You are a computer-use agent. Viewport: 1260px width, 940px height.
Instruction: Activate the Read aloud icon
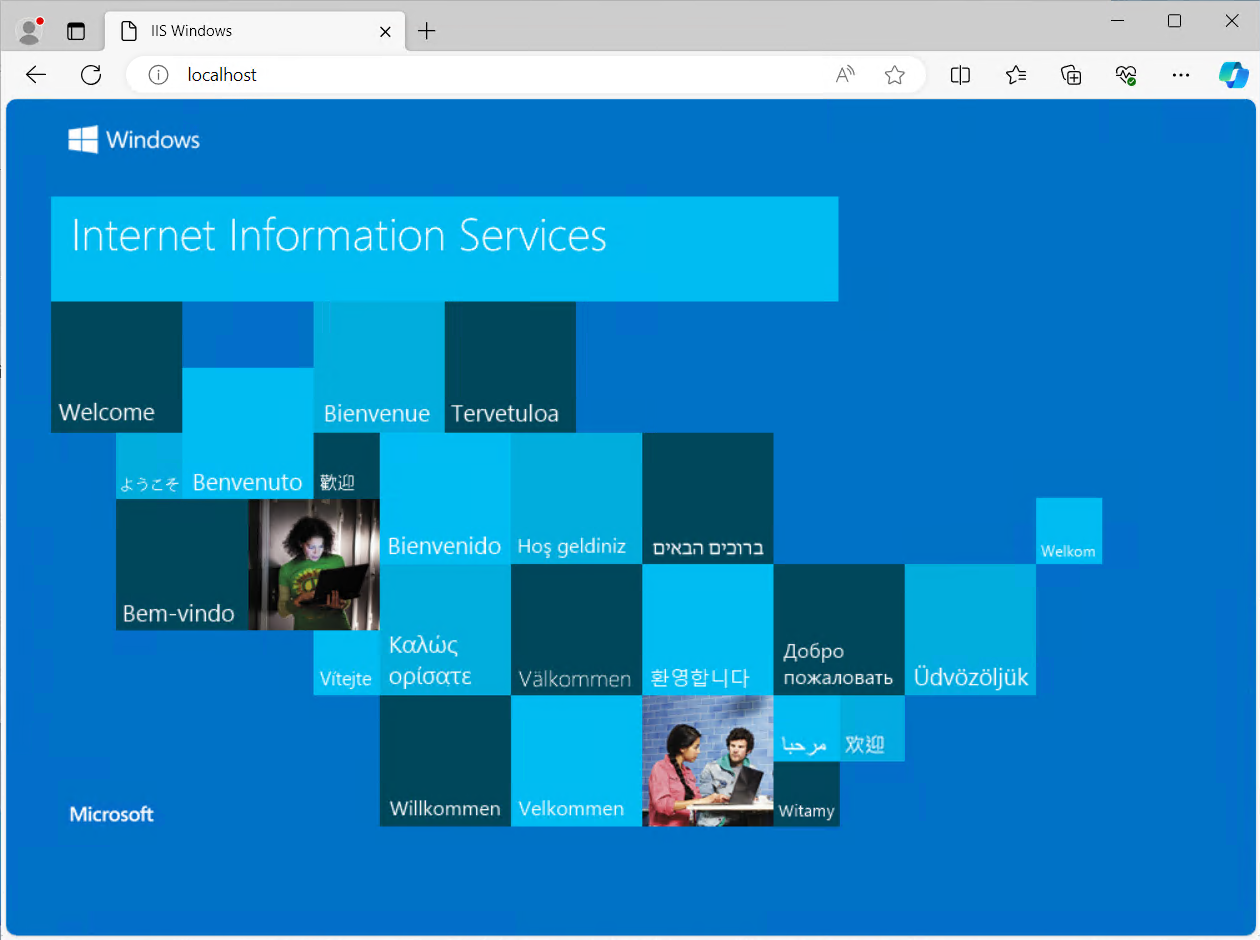coord(845,75)
